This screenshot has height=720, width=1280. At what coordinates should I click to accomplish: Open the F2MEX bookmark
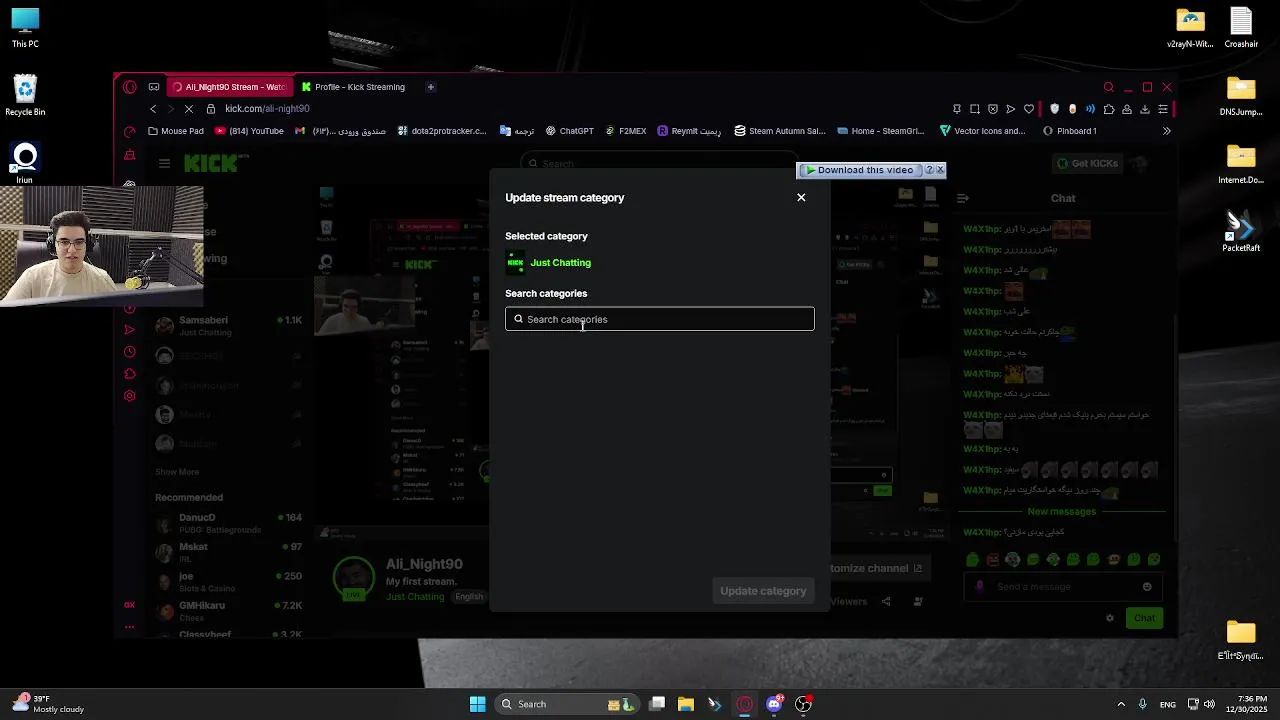[x=626, y=131]
